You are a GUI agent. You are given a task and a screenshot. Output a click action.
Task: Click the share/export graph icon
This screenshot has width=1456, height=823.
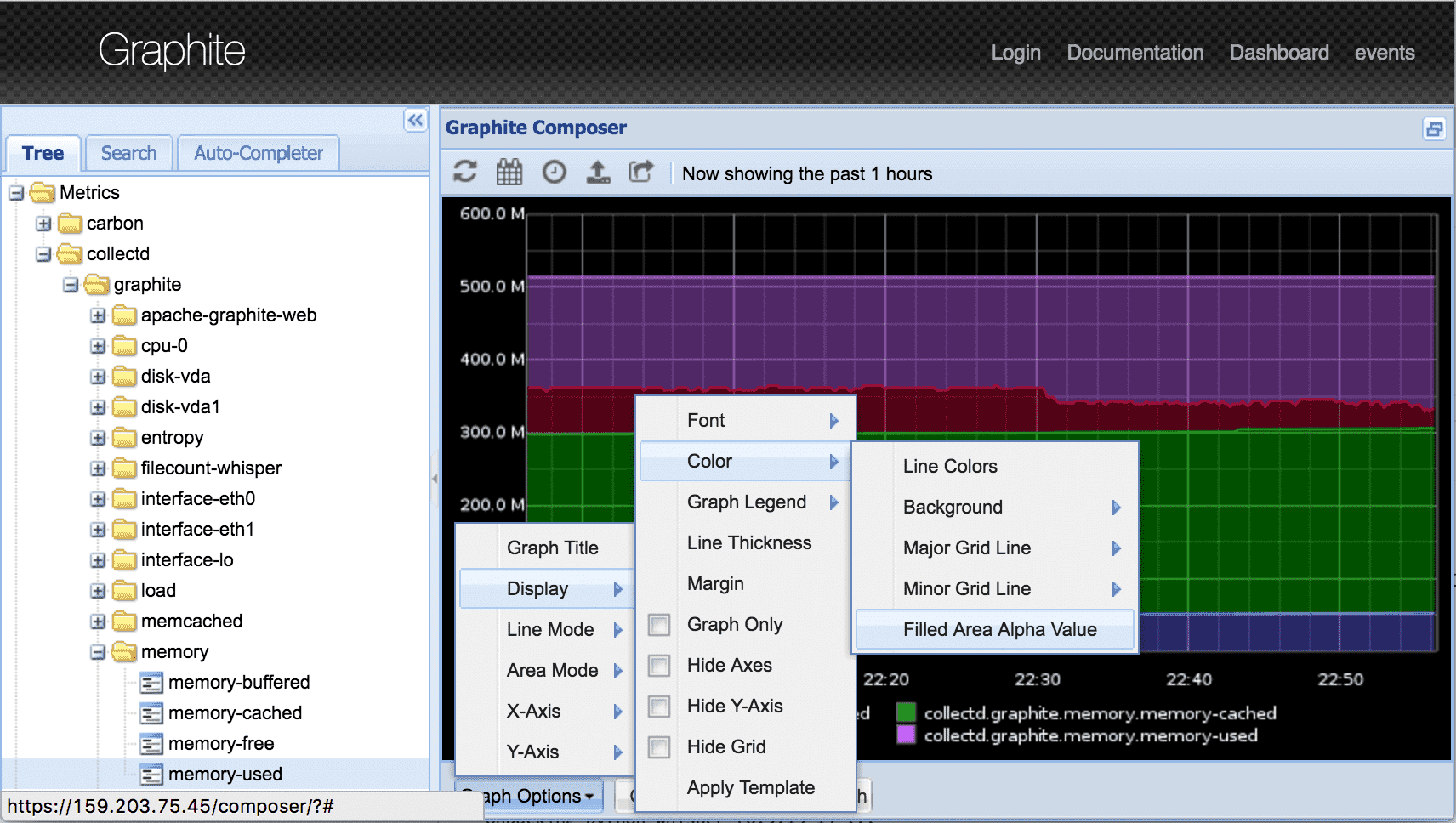(643, 172)
